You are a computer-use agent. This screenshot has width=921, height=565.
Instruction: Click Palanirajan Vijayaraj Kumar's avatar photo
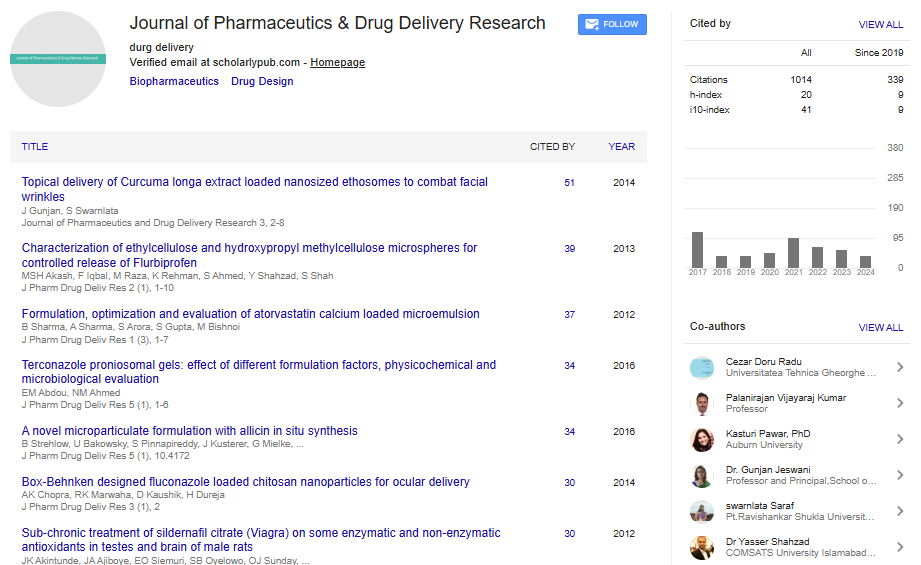[702, 403]
